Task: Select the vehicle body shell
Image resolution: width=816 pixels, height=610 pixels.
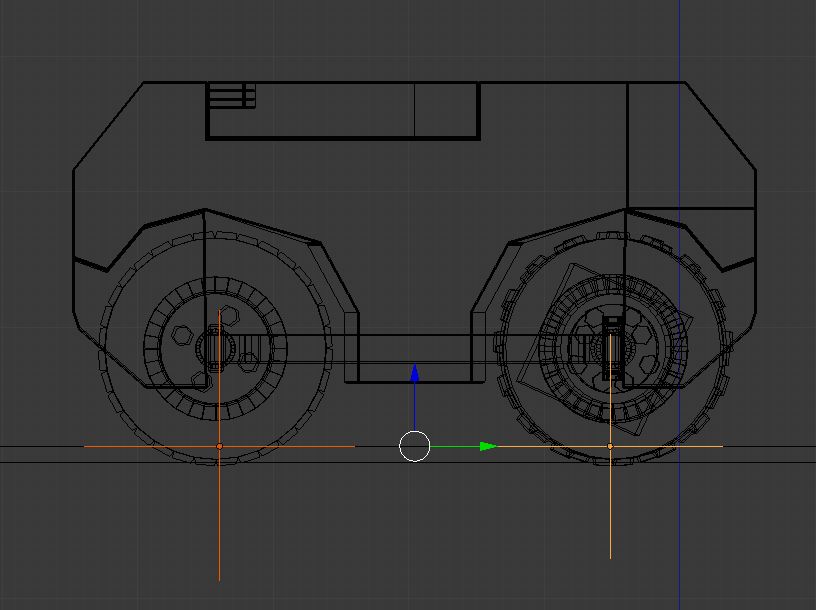Action: pyautogui.click(x=400, y=170)
